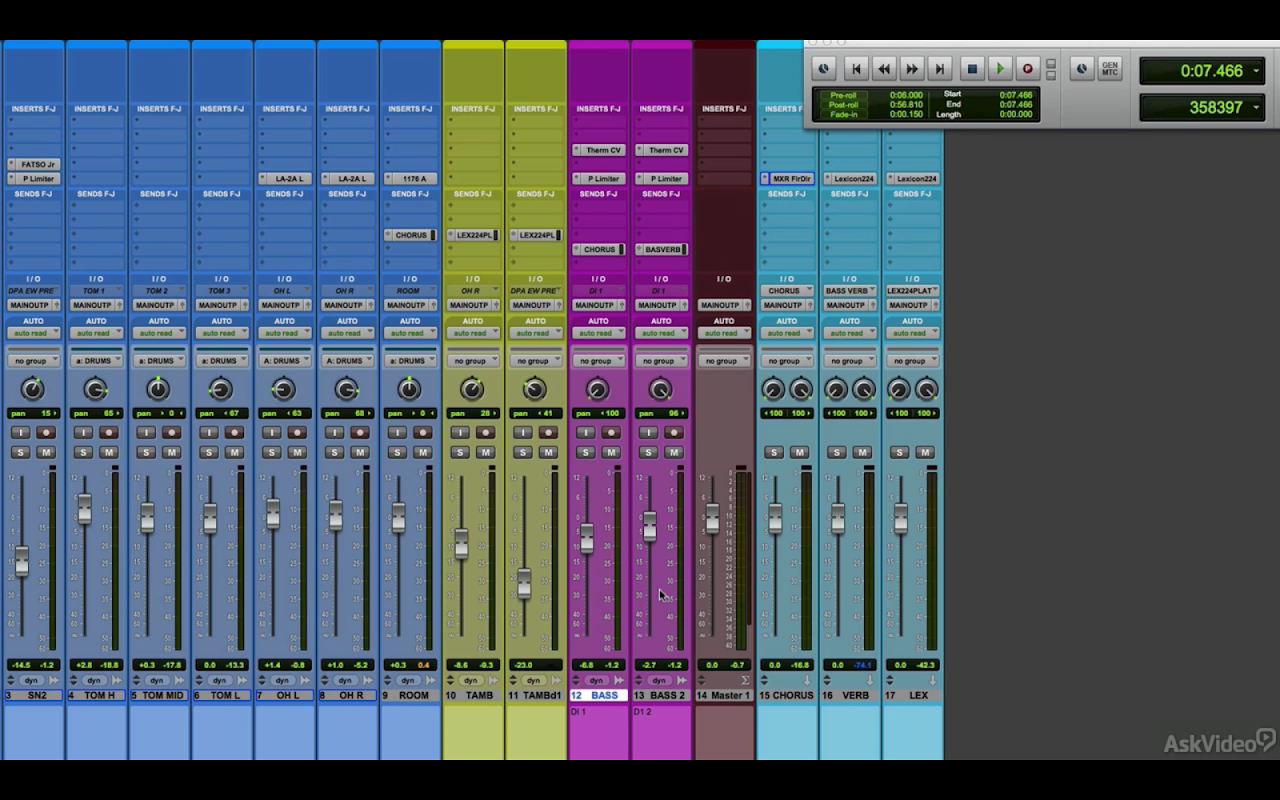The width and height of the screenshot is (1280, 800).
Task: Arm the transport Record button
Action: coord(1027,69)
